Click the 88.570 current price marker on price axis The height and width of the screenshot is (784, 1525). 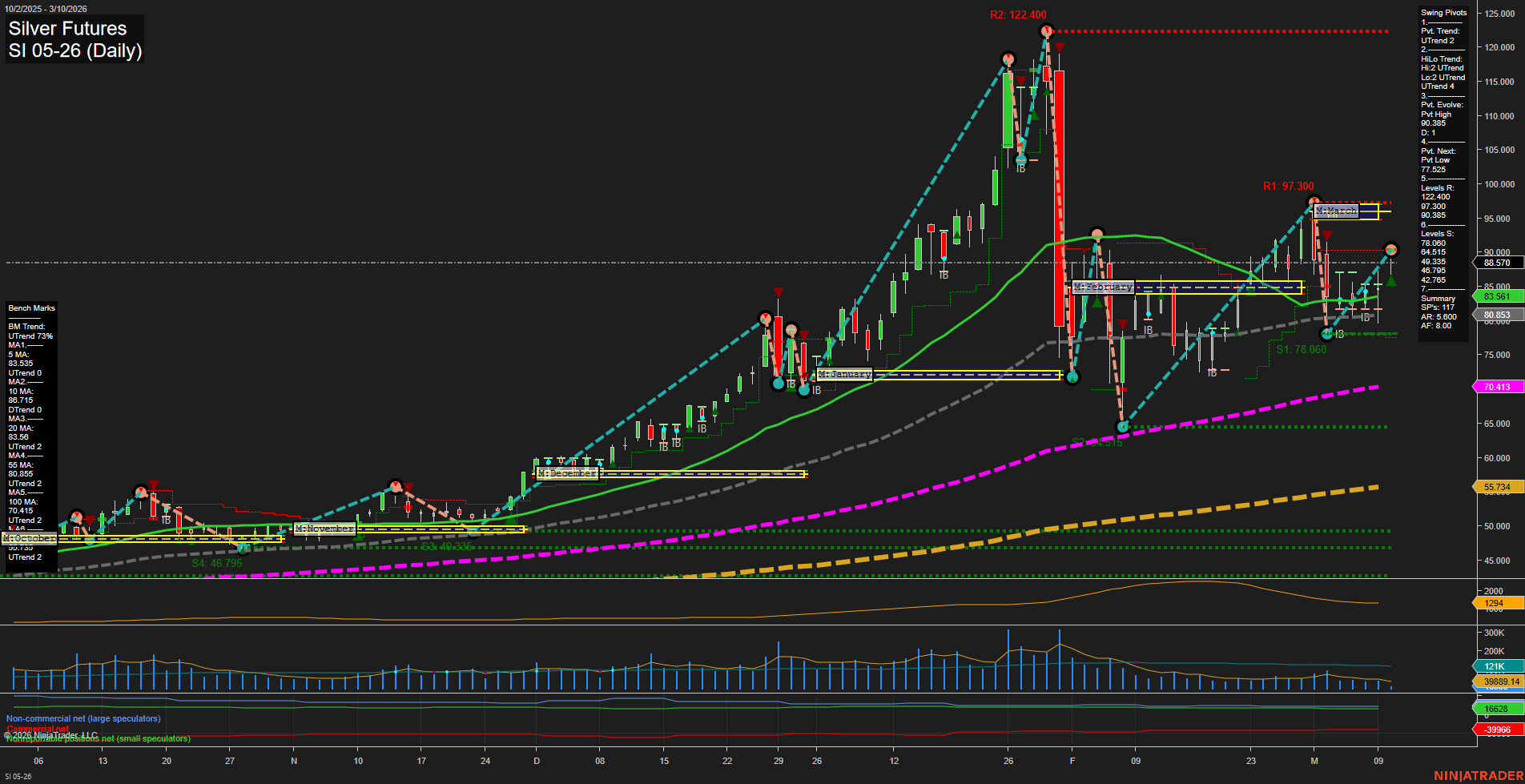(1496, 263)
